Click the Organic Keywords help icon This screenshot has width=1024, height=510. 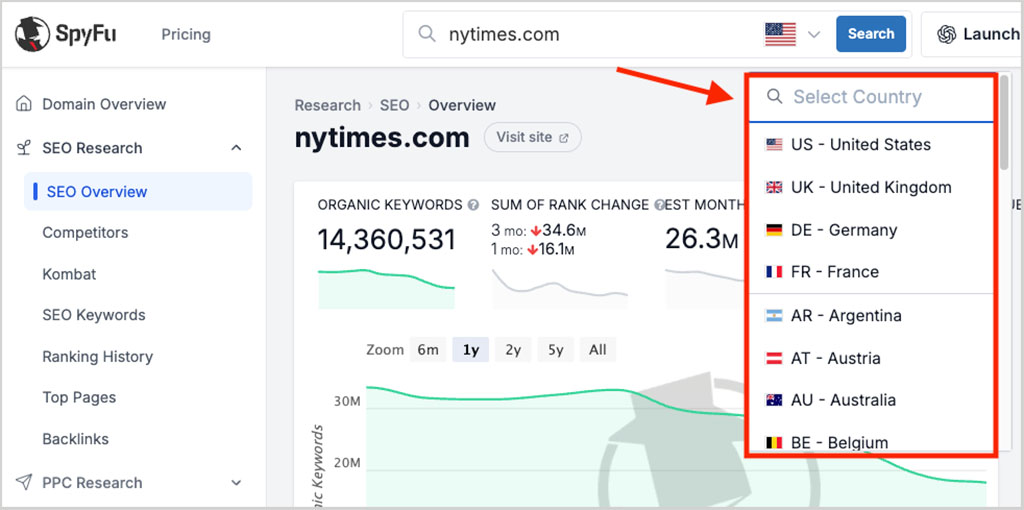click(473, 205)
